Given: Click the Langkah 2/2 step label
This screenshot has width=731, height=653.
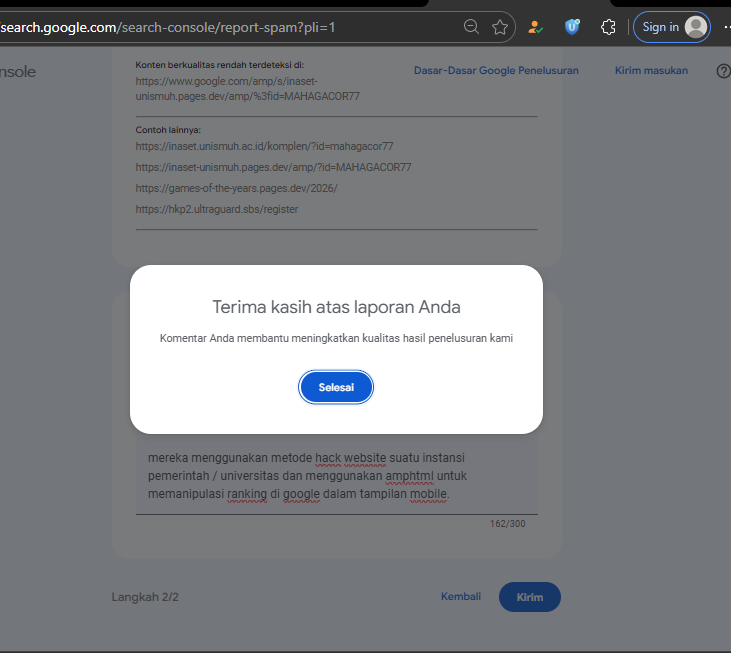Looking at the screenshot, I should [145, 597].
